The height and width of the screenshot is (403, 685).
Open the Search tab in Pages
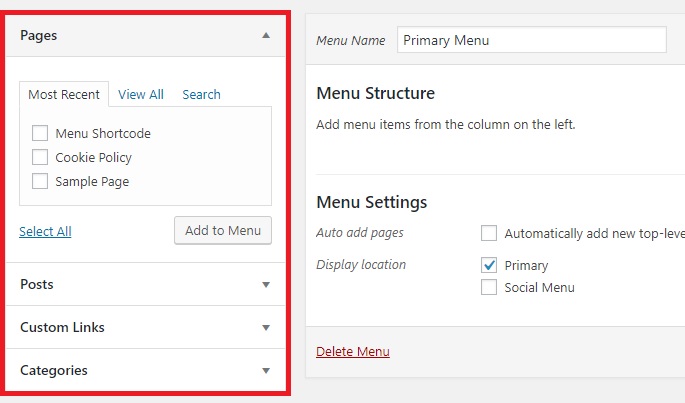click(x=201, y=94)
